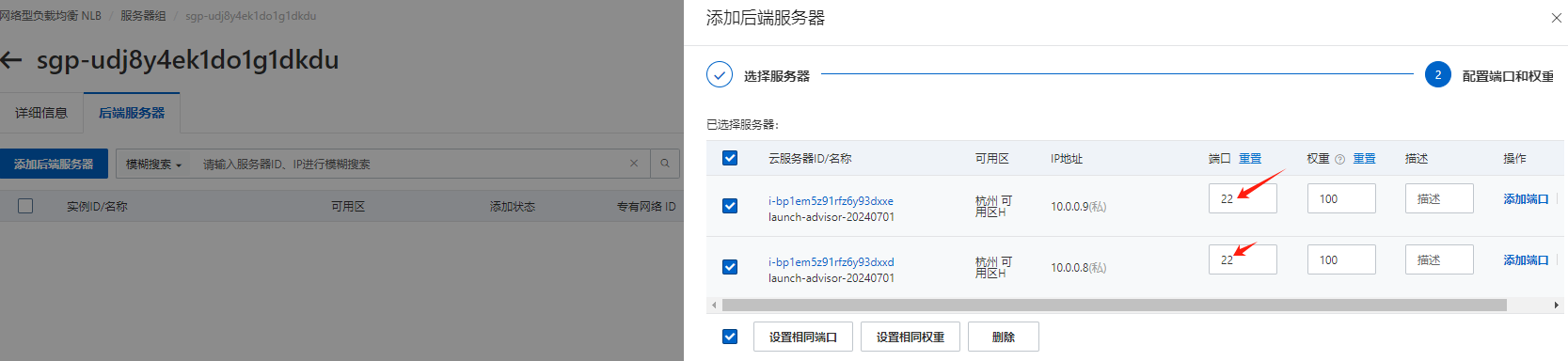Click weight field for server 10.0.0.9
This screenshot has width=1568, height=361.
pos(1341,198)
